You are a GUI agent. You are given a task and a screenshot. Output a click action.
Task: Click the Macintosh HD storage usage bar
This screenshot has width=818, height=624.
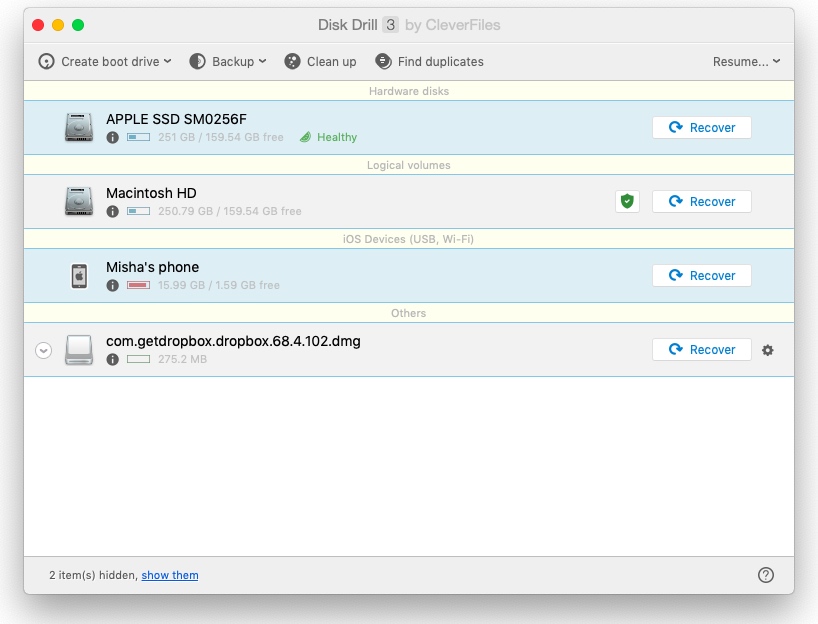click(138, 211)
